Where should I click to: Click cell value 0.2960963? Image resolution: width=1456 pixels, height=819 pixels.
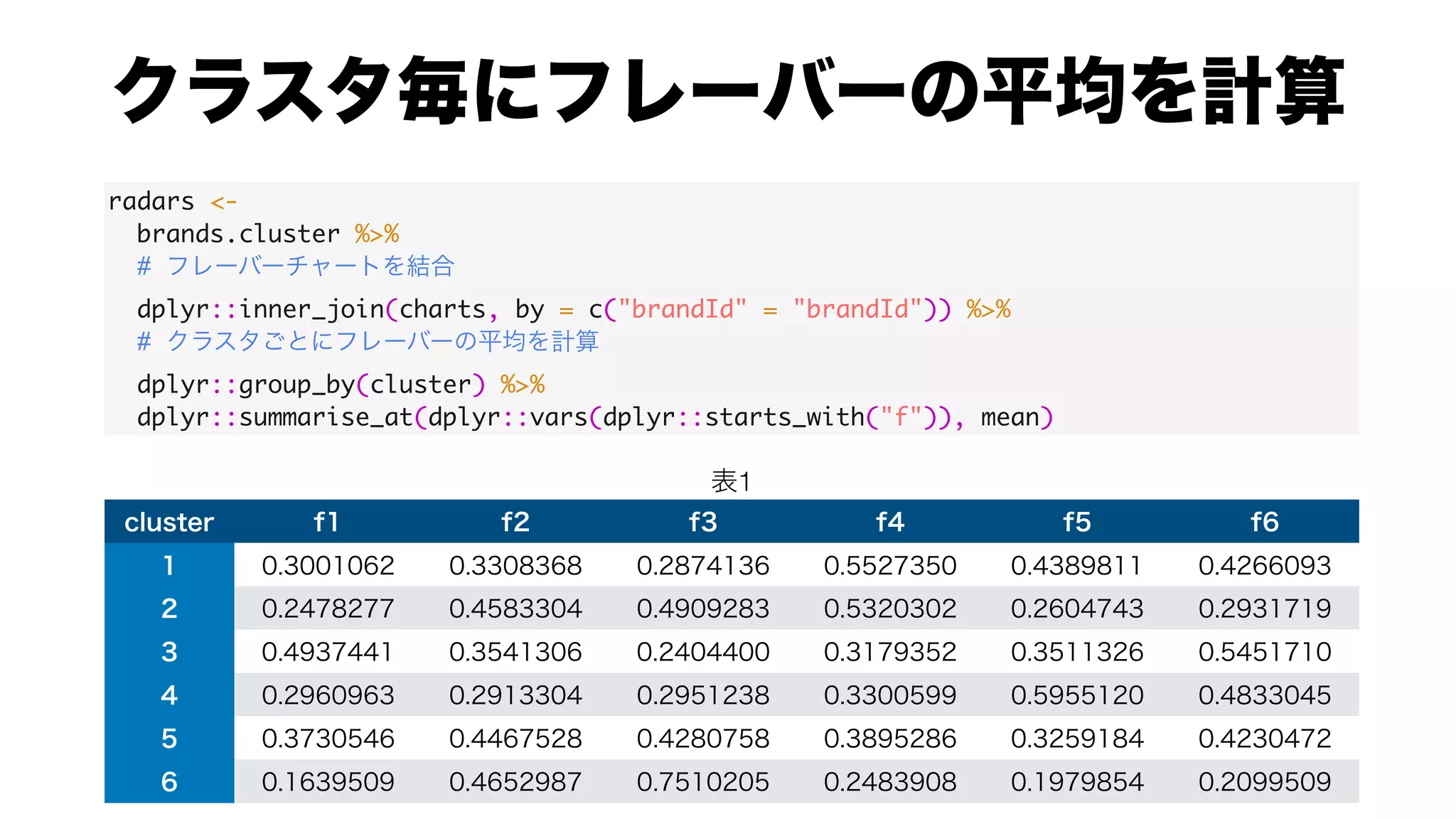click(328, 695)
